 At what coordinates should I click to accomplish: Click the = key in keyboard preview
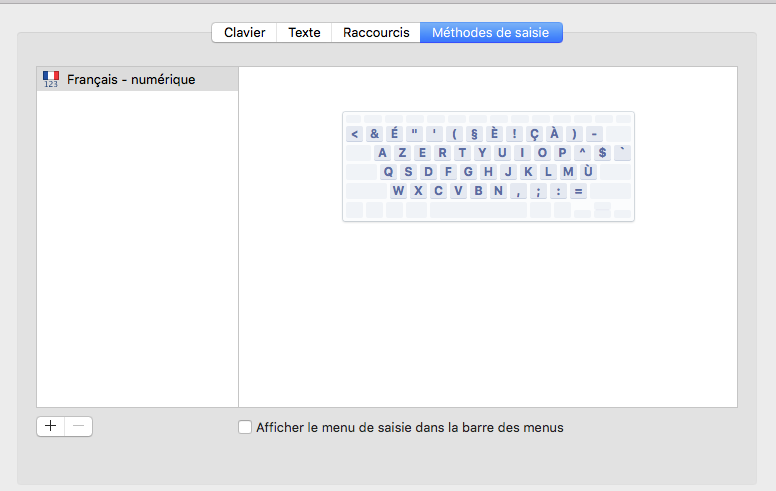[578, 191]
